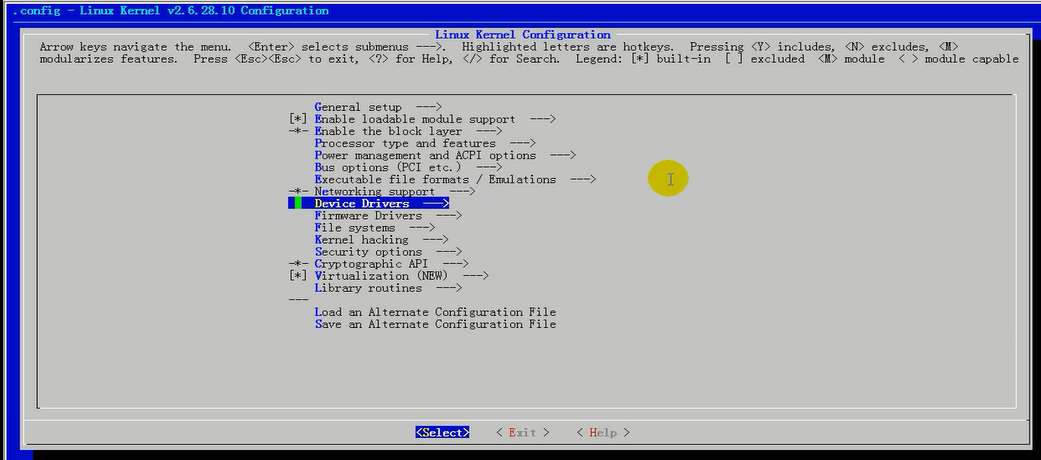Choose Save an Alternate Configuration File
This screenshot has height=460, width=1041.
pyautogui.click(x=435, y=324)
